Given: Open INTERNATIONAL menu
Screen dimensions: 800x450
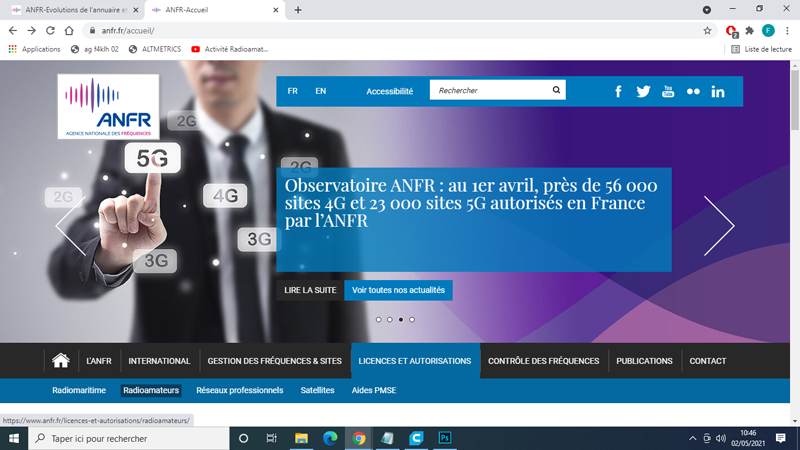Looking at the screenshot, I should click(x=159, y=361).
